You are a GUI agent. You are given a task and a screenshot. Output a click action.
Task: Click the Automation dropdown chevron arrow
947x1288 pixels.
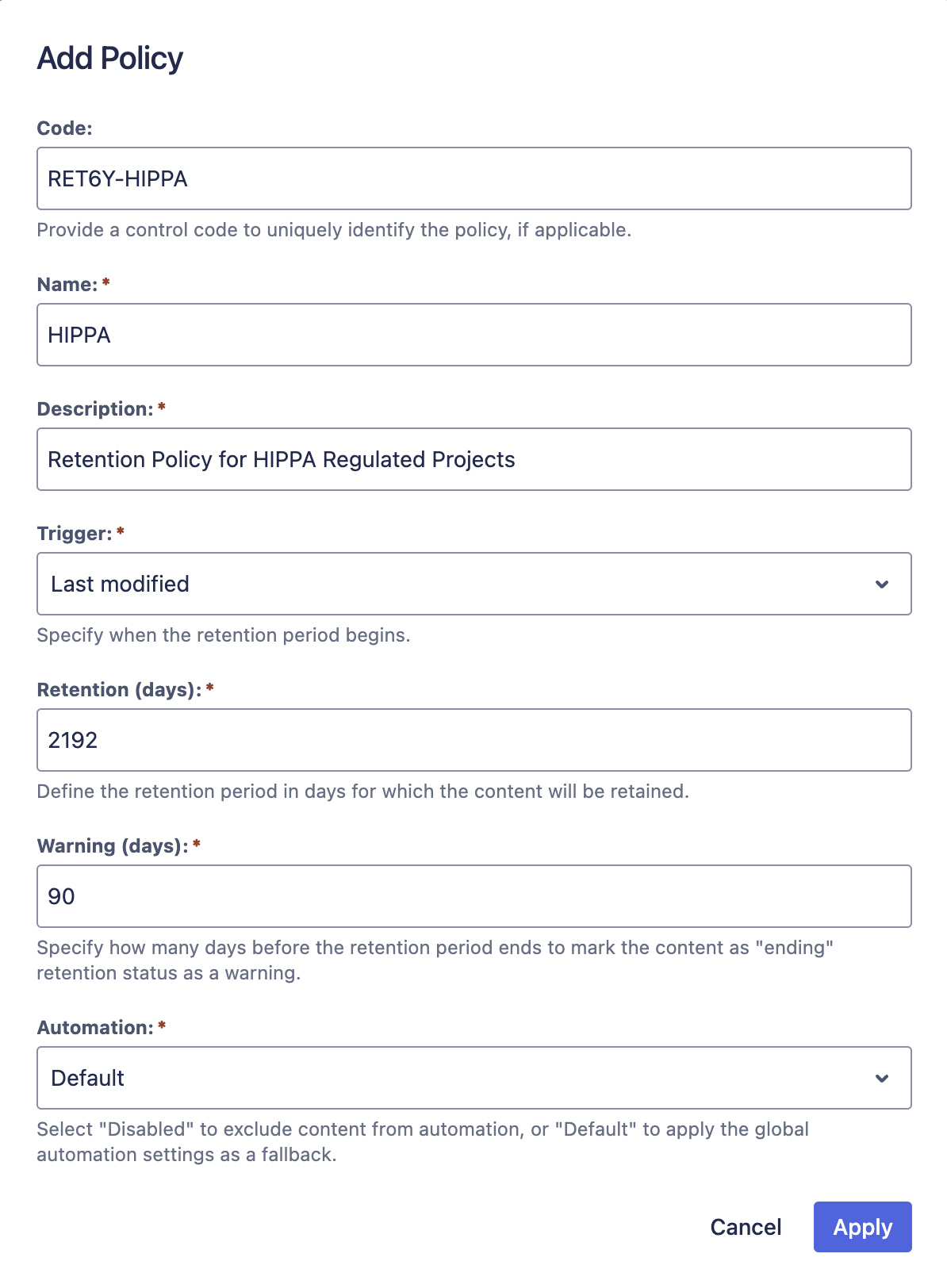pyautogui.click(x=880, y=1078)
